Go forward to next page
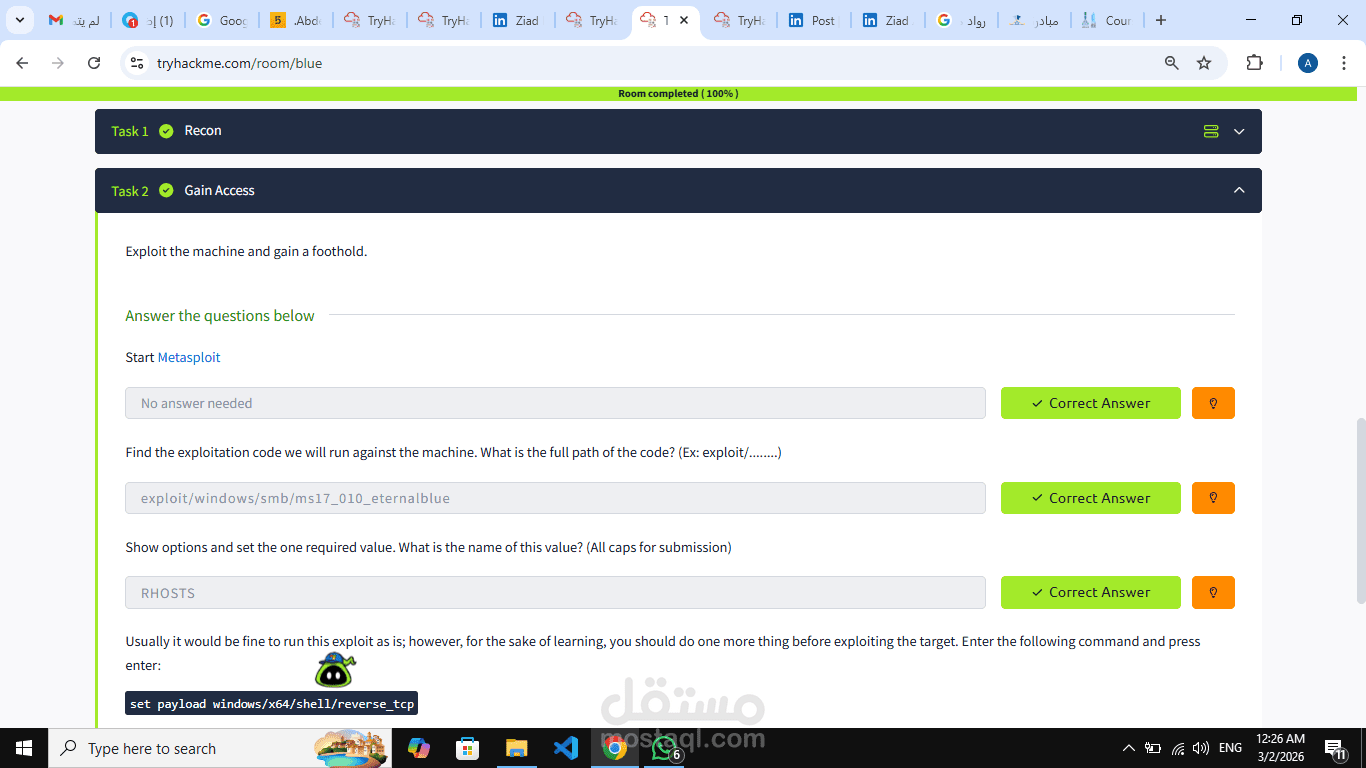Image resolution: width=1366 pixels, height=768 pixels. (58, 63)
